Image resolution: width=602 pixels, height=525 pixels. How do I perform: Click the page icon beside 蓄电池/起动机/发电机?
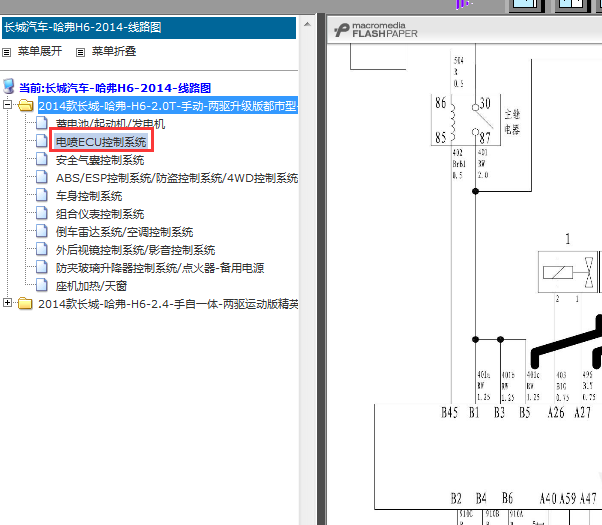pos(41,123)
